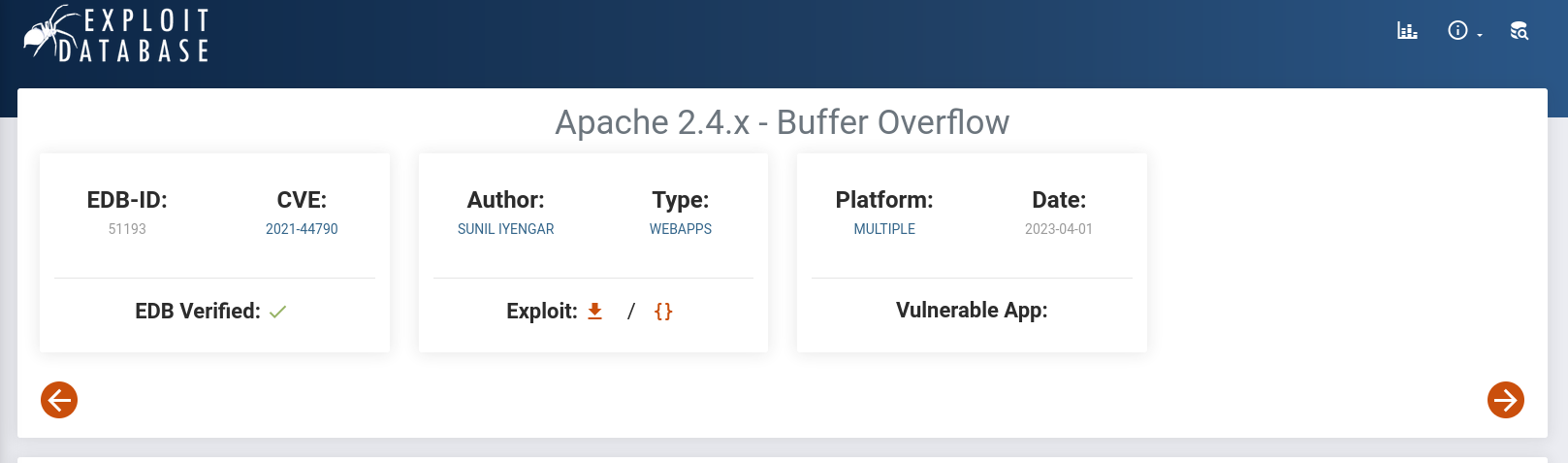Click the Vulnerable App label

tap(972, 311)
